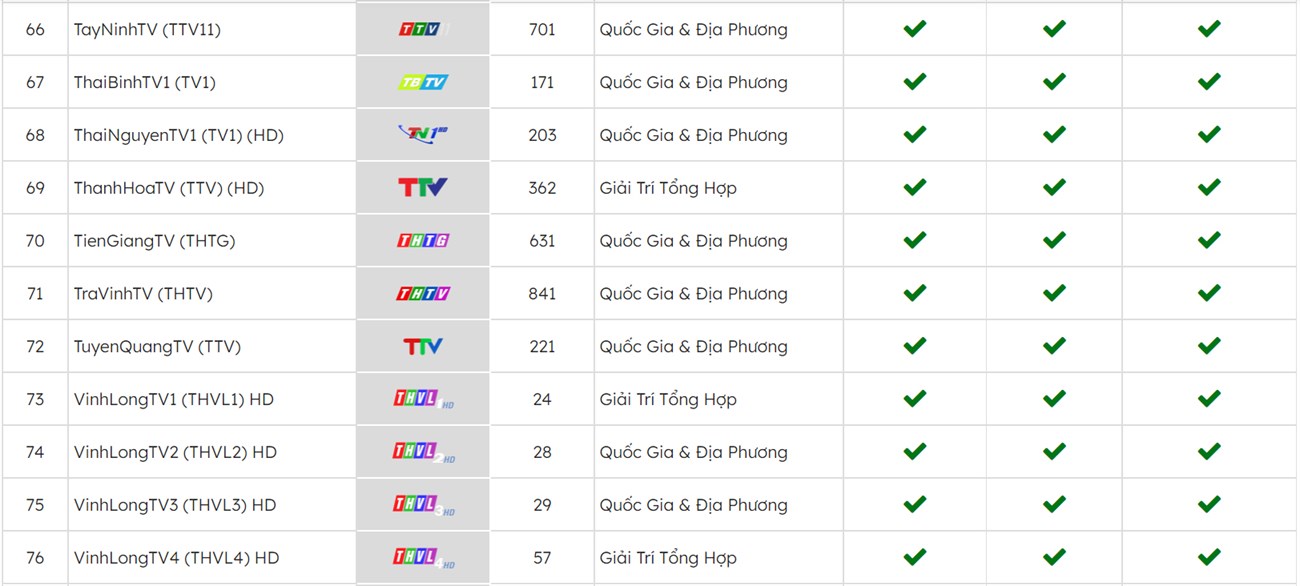Click the TienGiangTV (THTG) channel name
Image resolution: width=1300 pixels, height=586 pixels.
point(155,241)
